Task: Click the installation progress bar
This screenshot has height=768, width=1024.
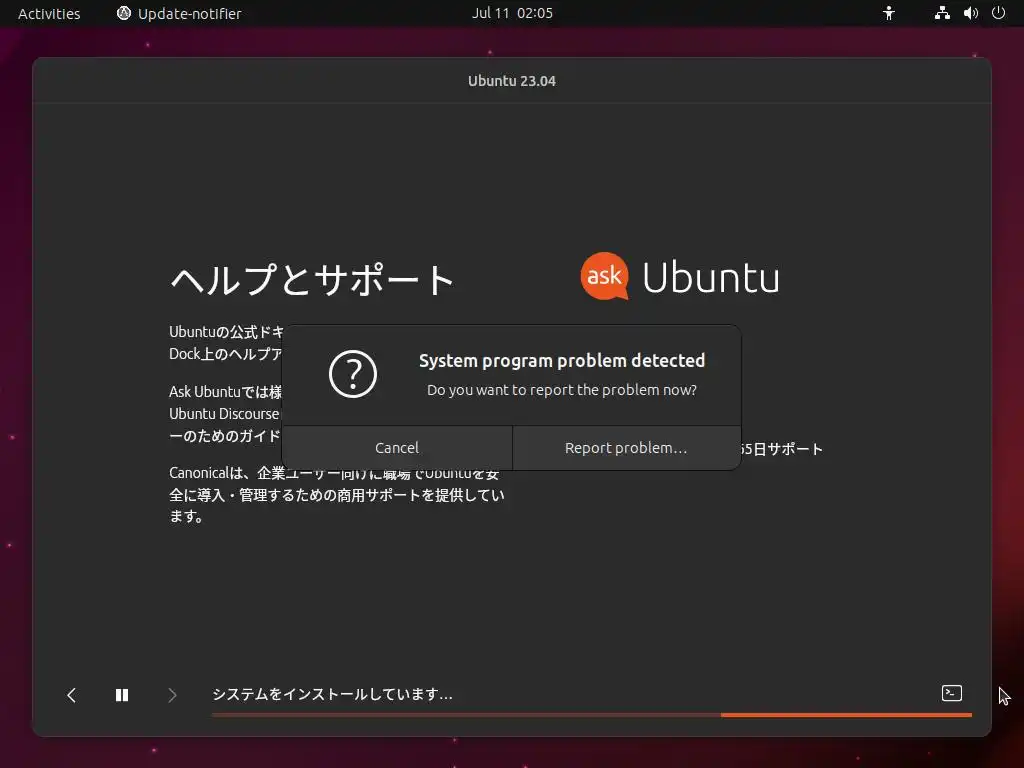Action: point(592,715)
